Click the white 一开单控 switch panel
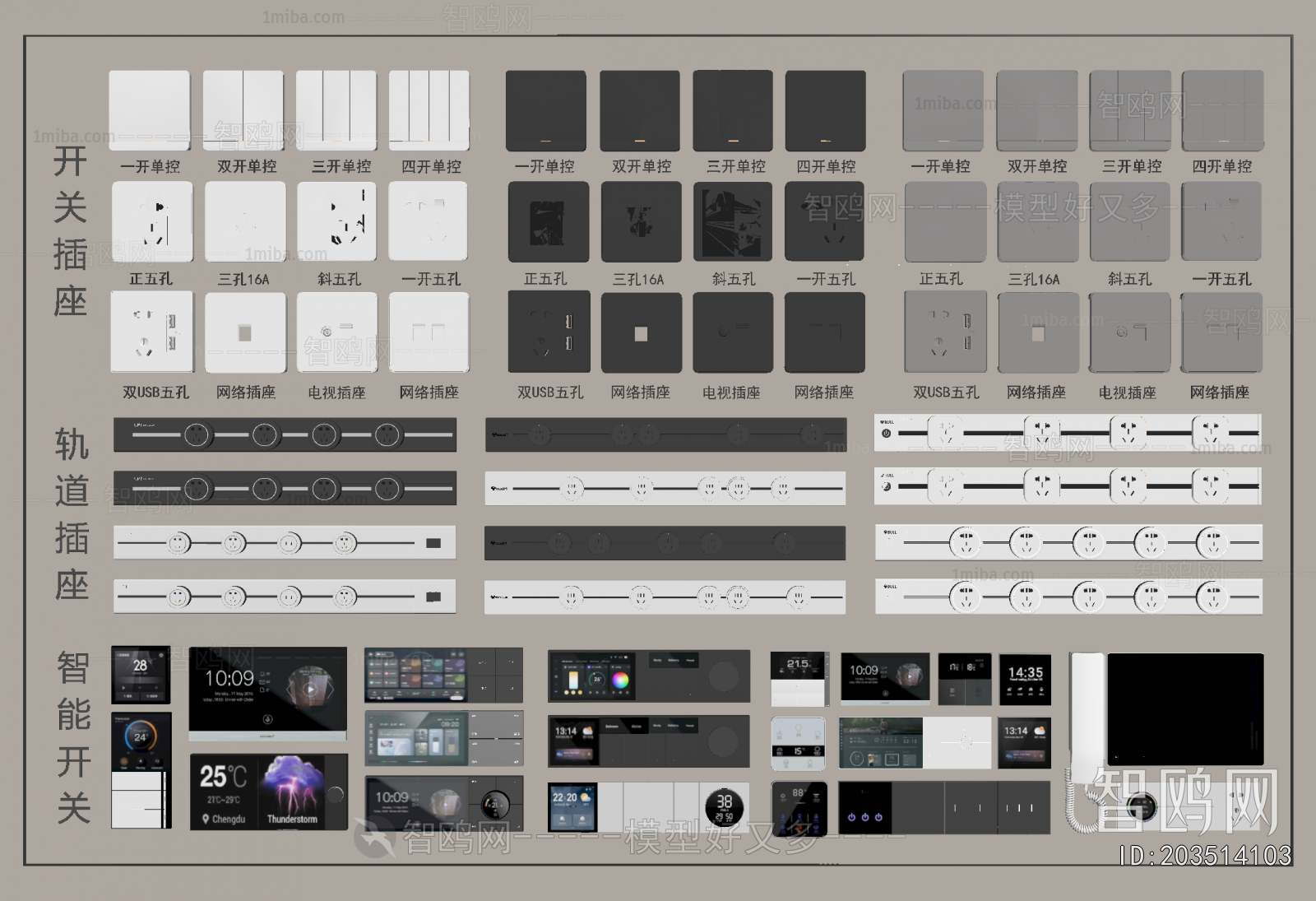The image size is (1316, 901). (150, 110)
